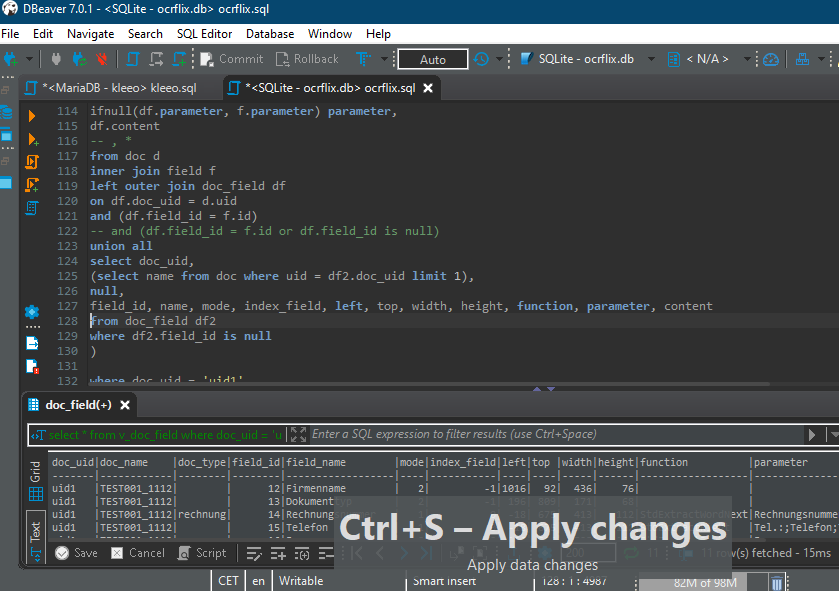Switch results view to Grid

pyautogui.click(x=35, y=481)
